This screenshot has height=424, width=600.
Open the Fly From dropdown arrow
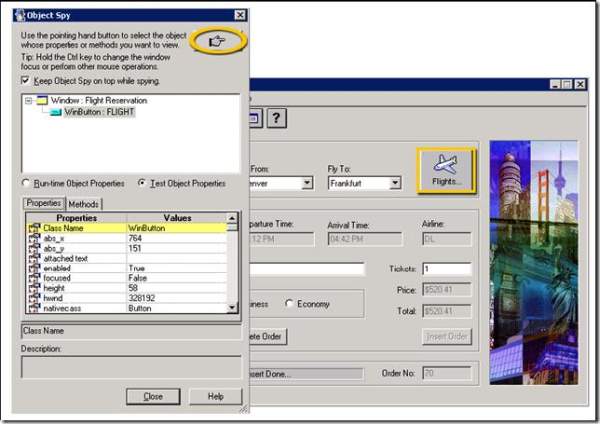pos(307,183)
